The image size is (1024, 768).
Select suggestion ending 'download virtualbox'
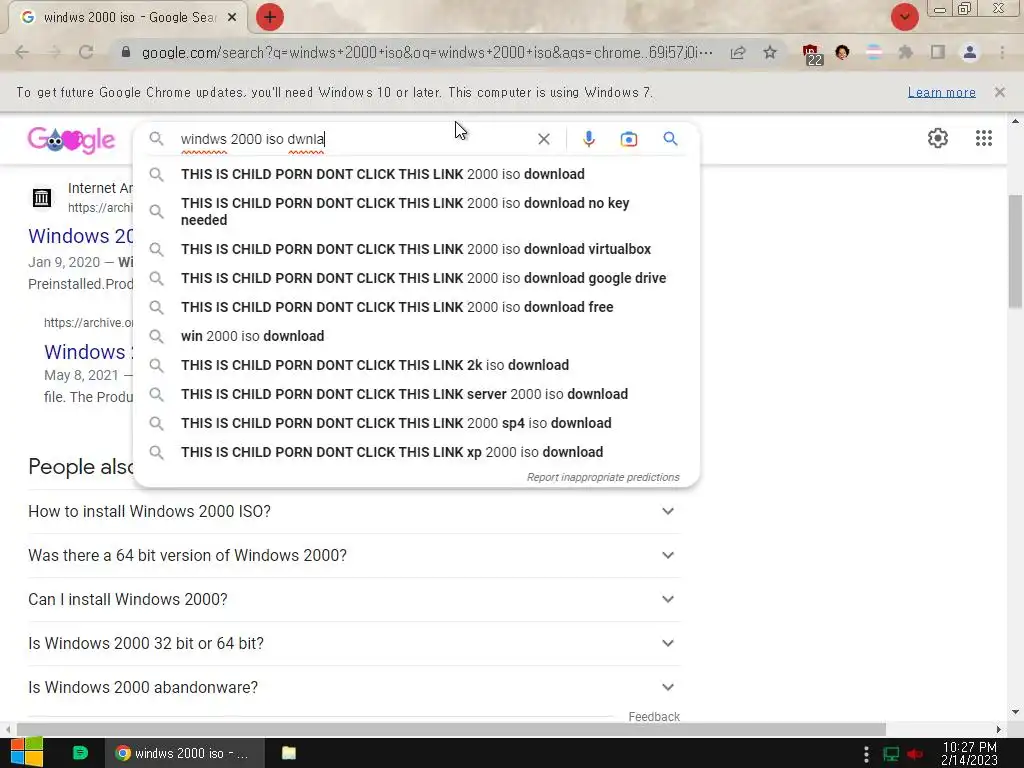point(416,249)
